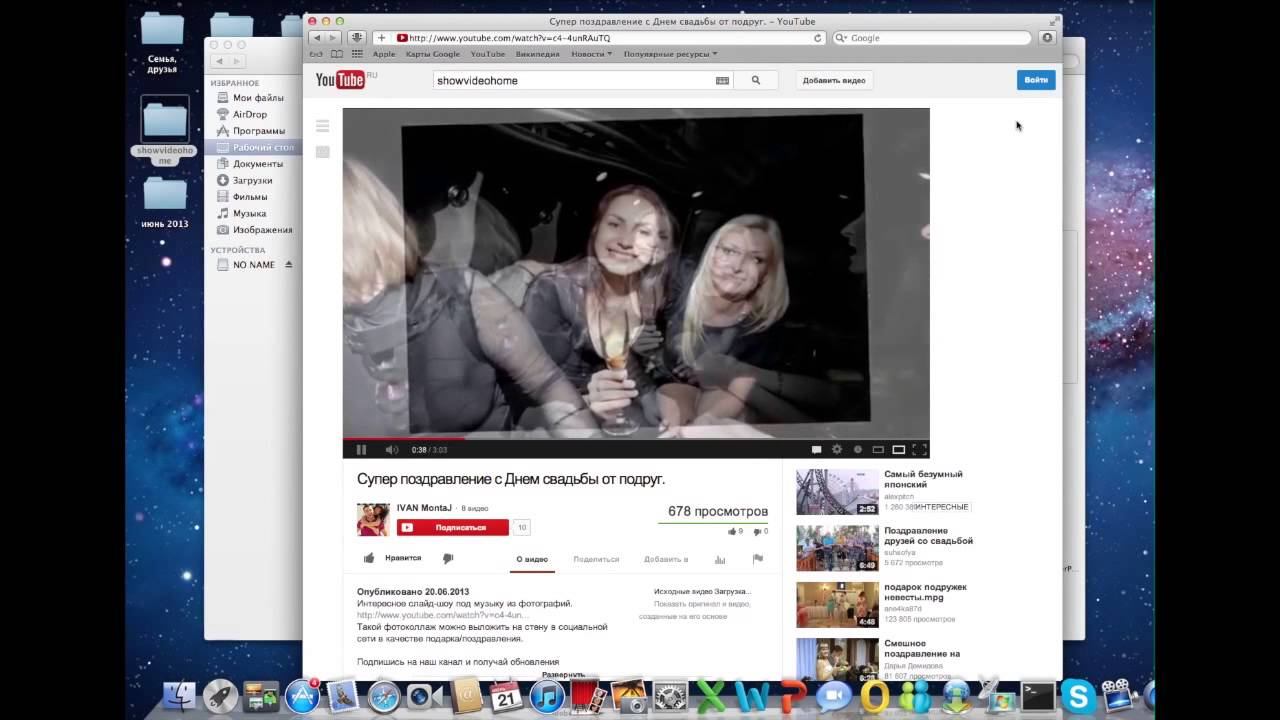Image resolution: width=1280 pixels, height=720 pixels.
Task: Open the Apple bookmark
Action: click(384, 54)
